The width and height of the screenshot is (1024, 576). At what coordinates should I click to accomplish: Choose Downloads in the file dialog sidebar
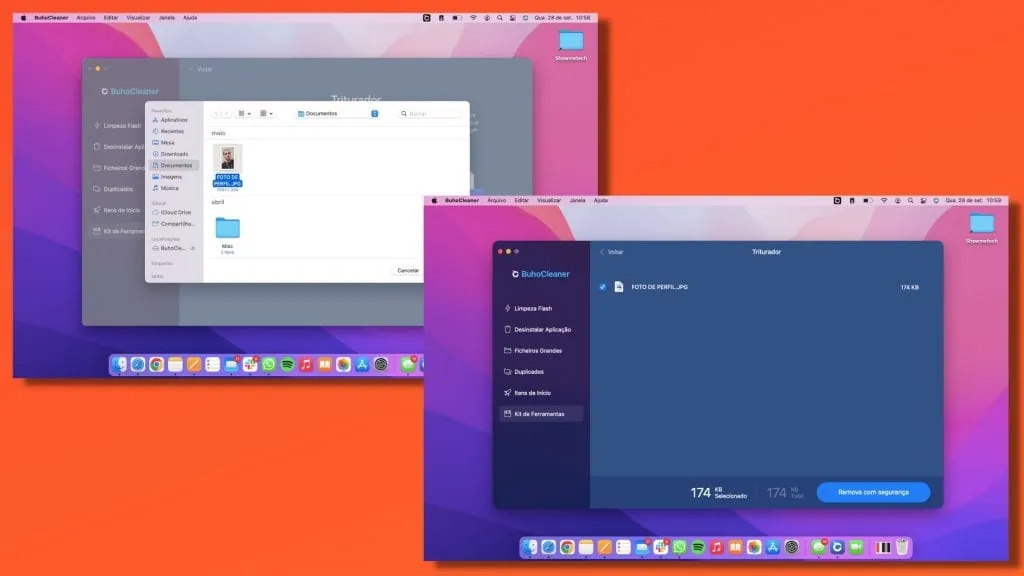point(174,154)
